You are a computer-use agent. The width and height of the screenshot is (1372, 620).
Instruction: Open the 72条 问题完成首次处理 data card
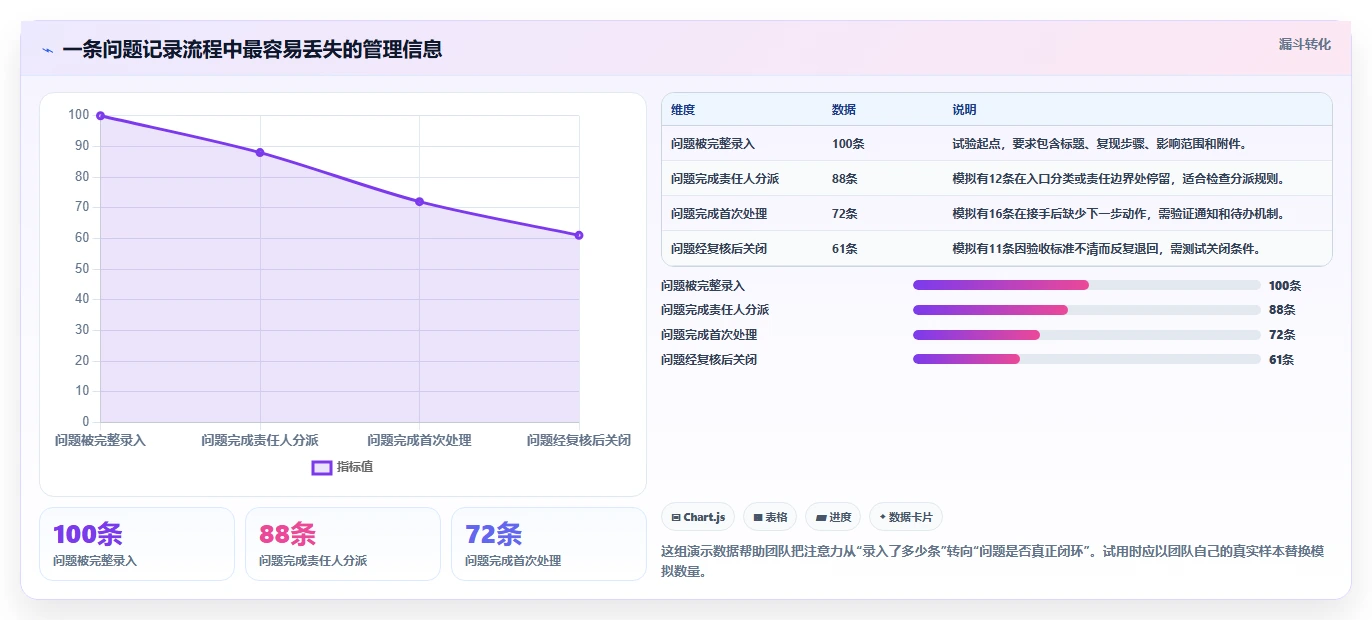pos(549,544)
